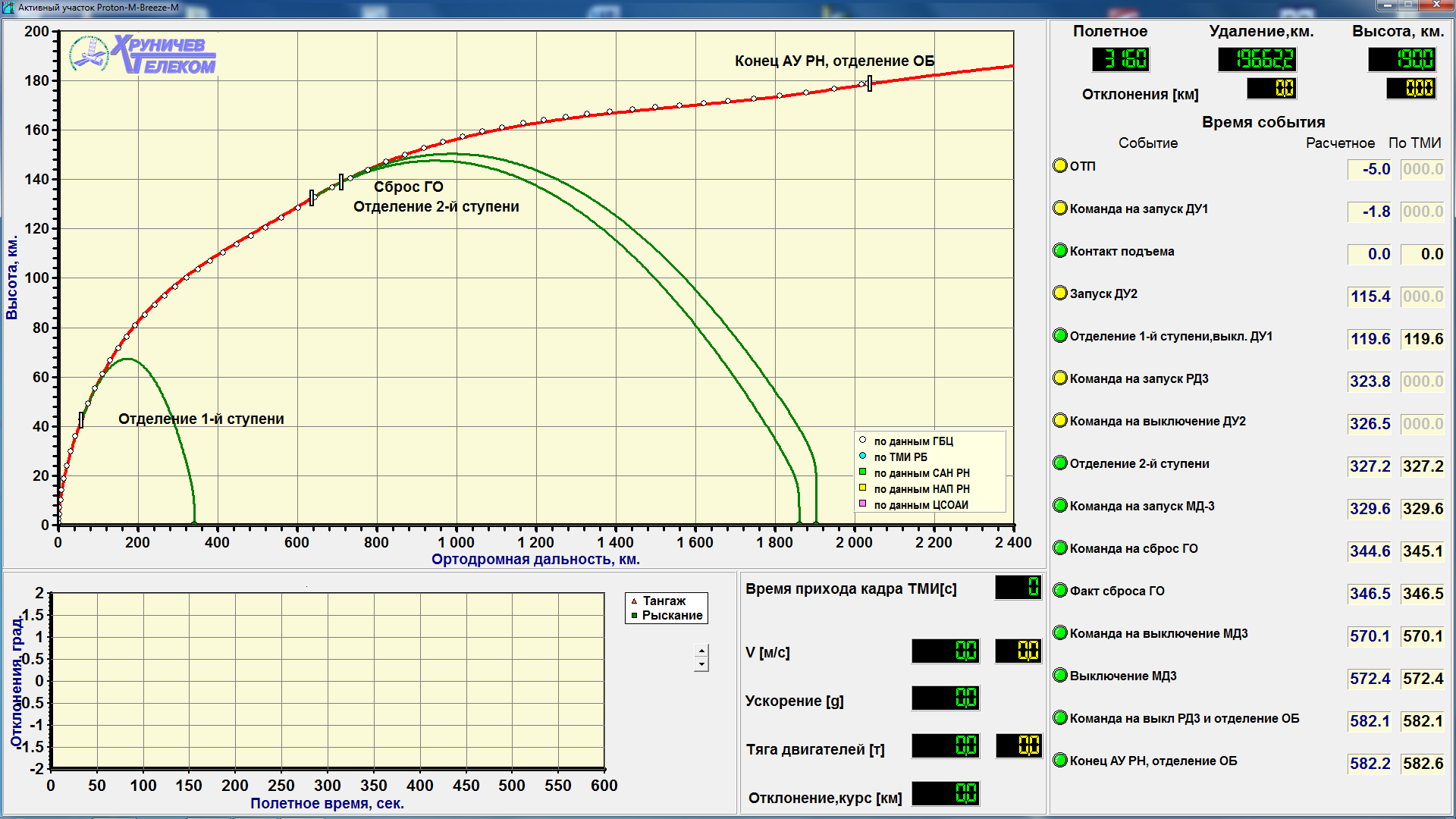Click the Отделение 2-й ступени green indicator

coord(1060,463)
